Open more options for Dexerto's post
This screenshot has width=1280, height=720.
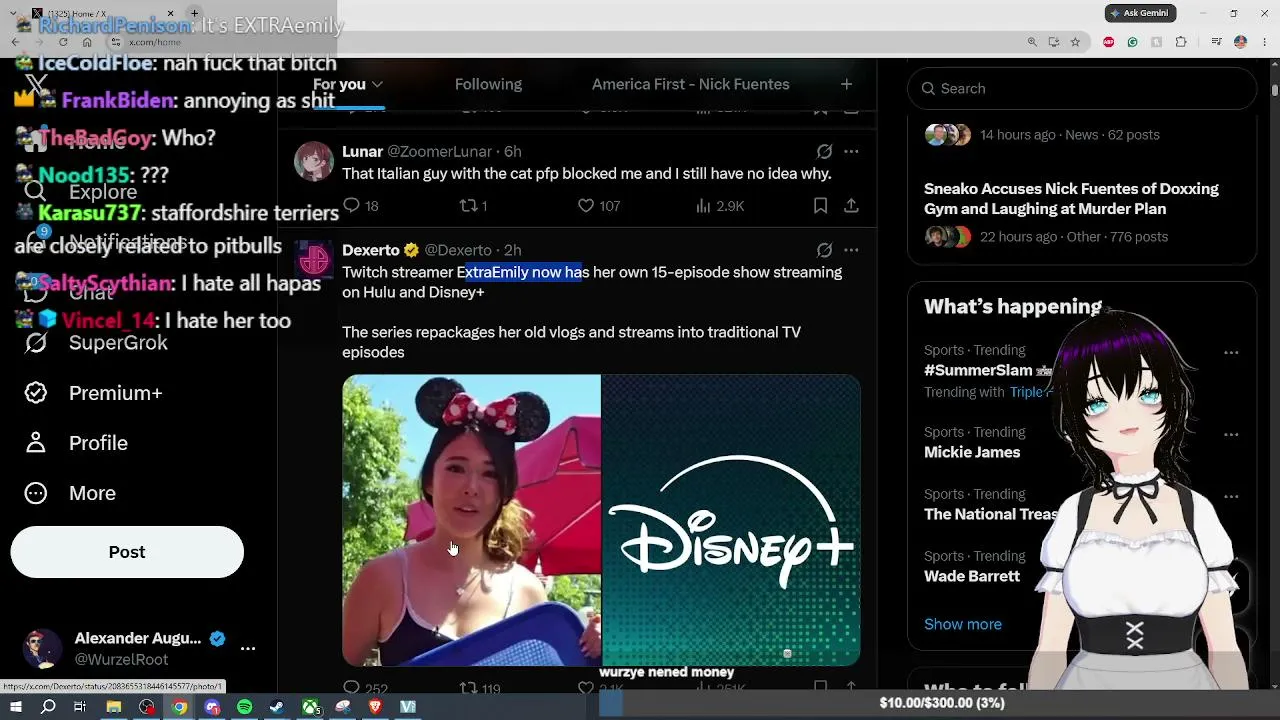pos(851,250)
